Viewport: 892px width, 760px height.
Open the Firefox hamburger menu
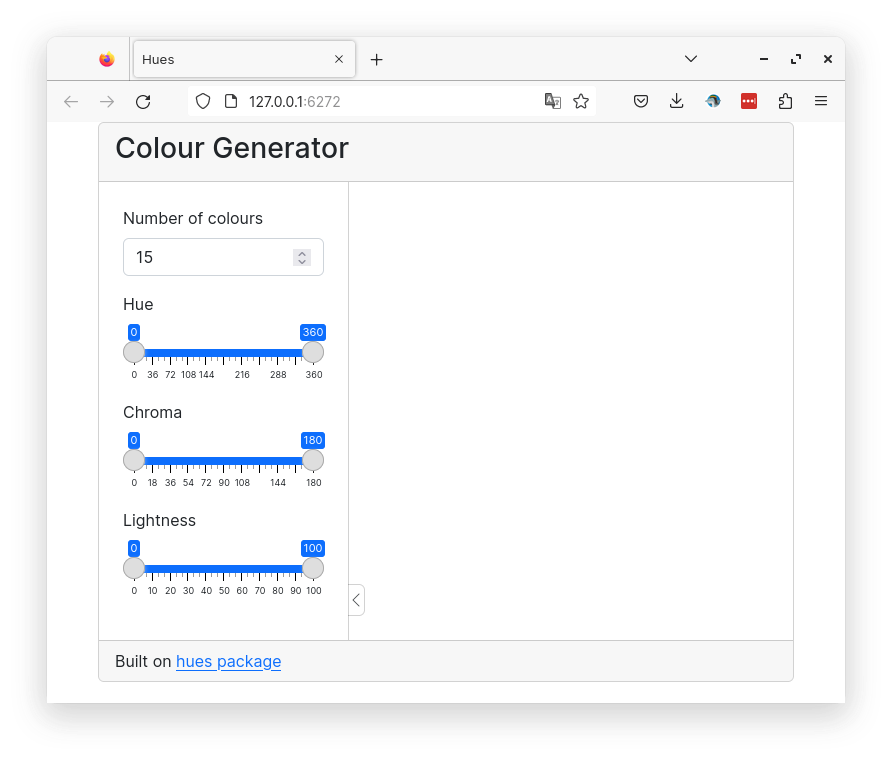[821, 101]
